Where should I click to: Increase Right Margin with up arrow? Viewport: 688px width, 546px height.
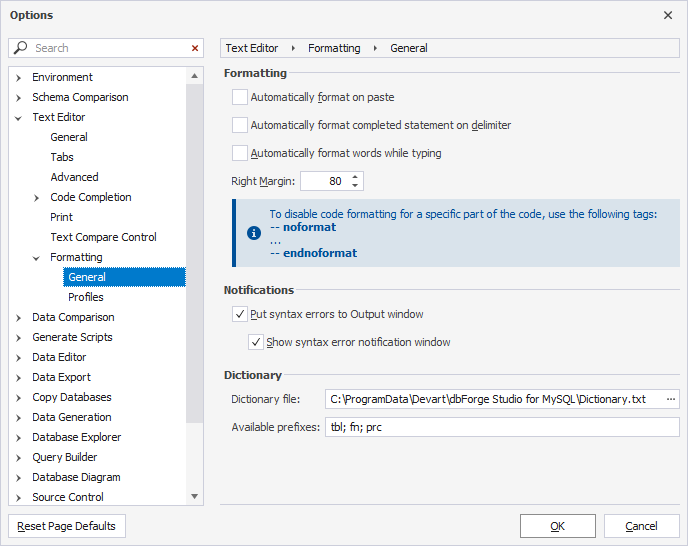tap(355, 177)
